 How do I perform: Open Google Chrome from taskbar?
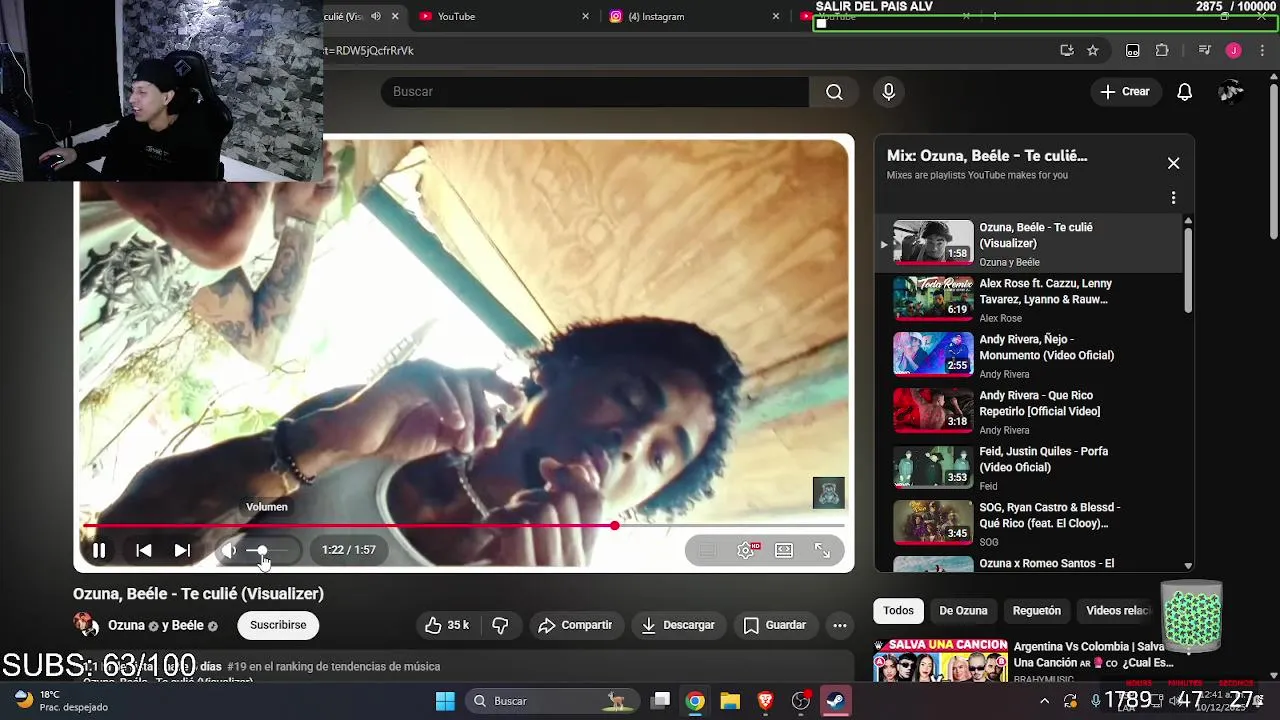(x=695, y=701)
